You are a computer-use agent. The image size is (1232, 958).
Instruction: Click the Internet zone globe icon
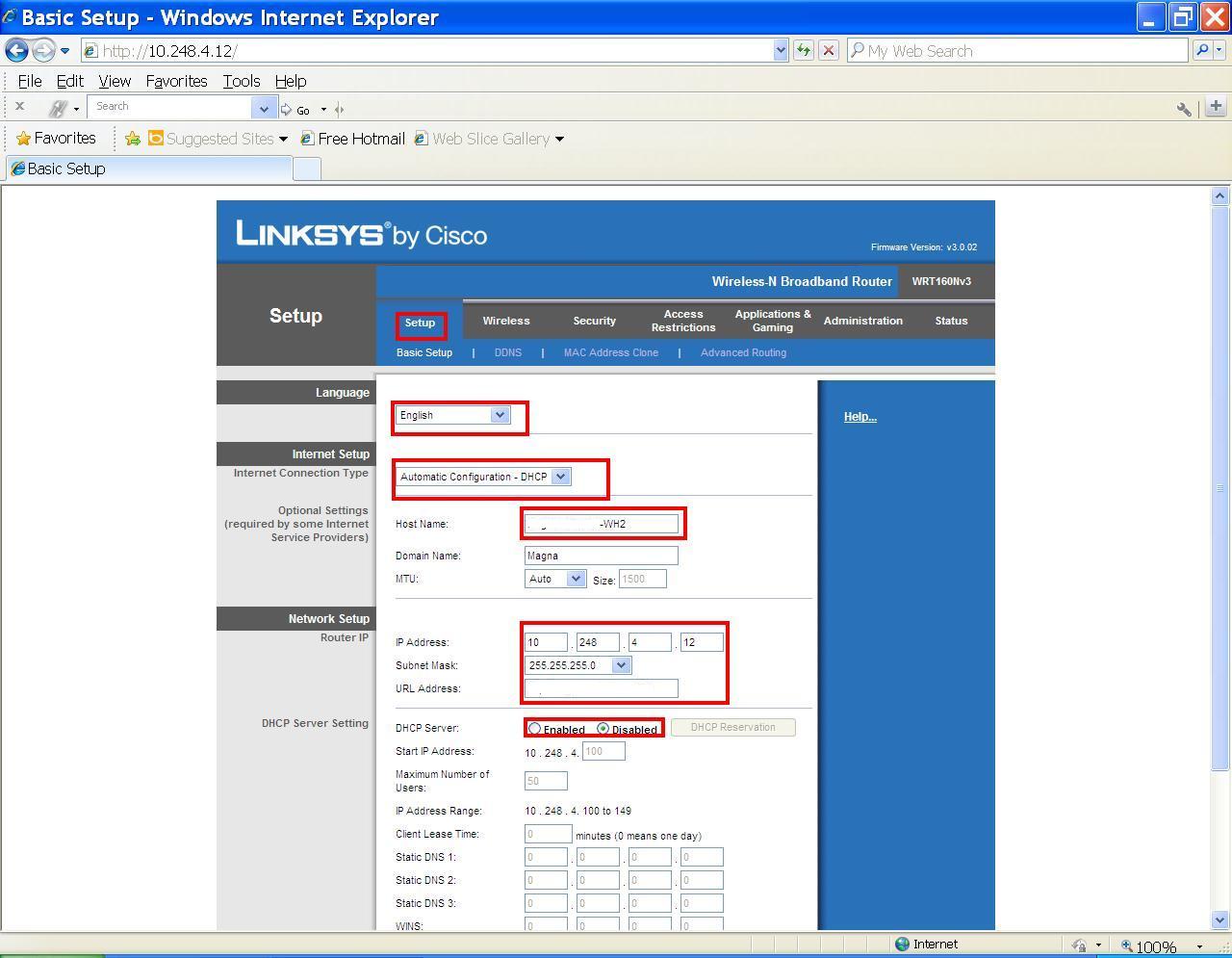point(902,945)
